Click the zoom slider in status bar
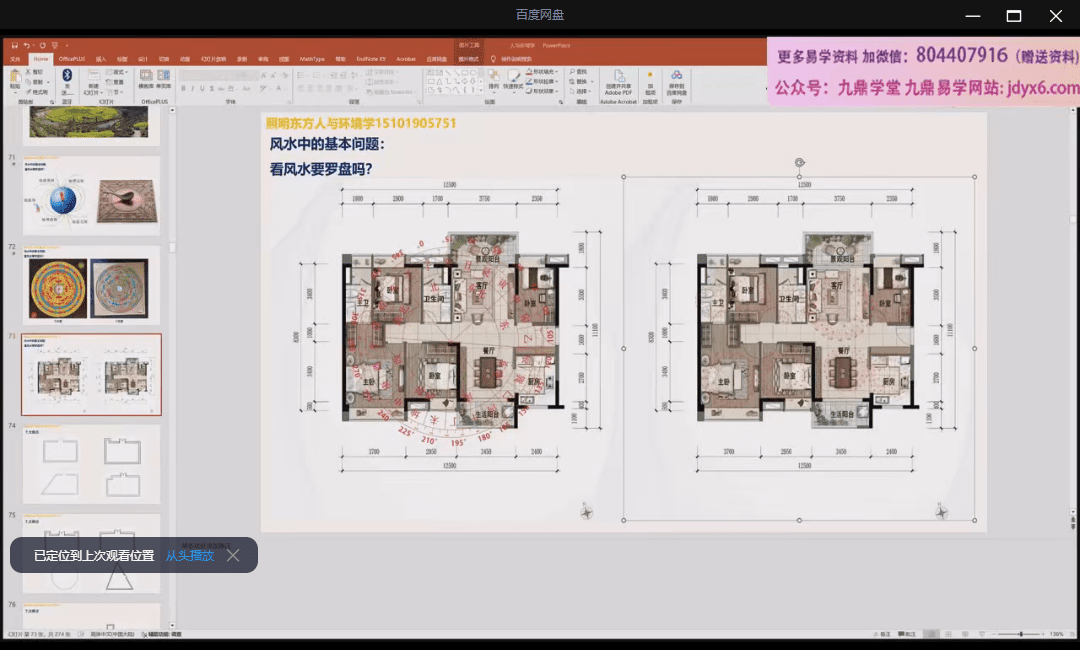 point(1021,634)
